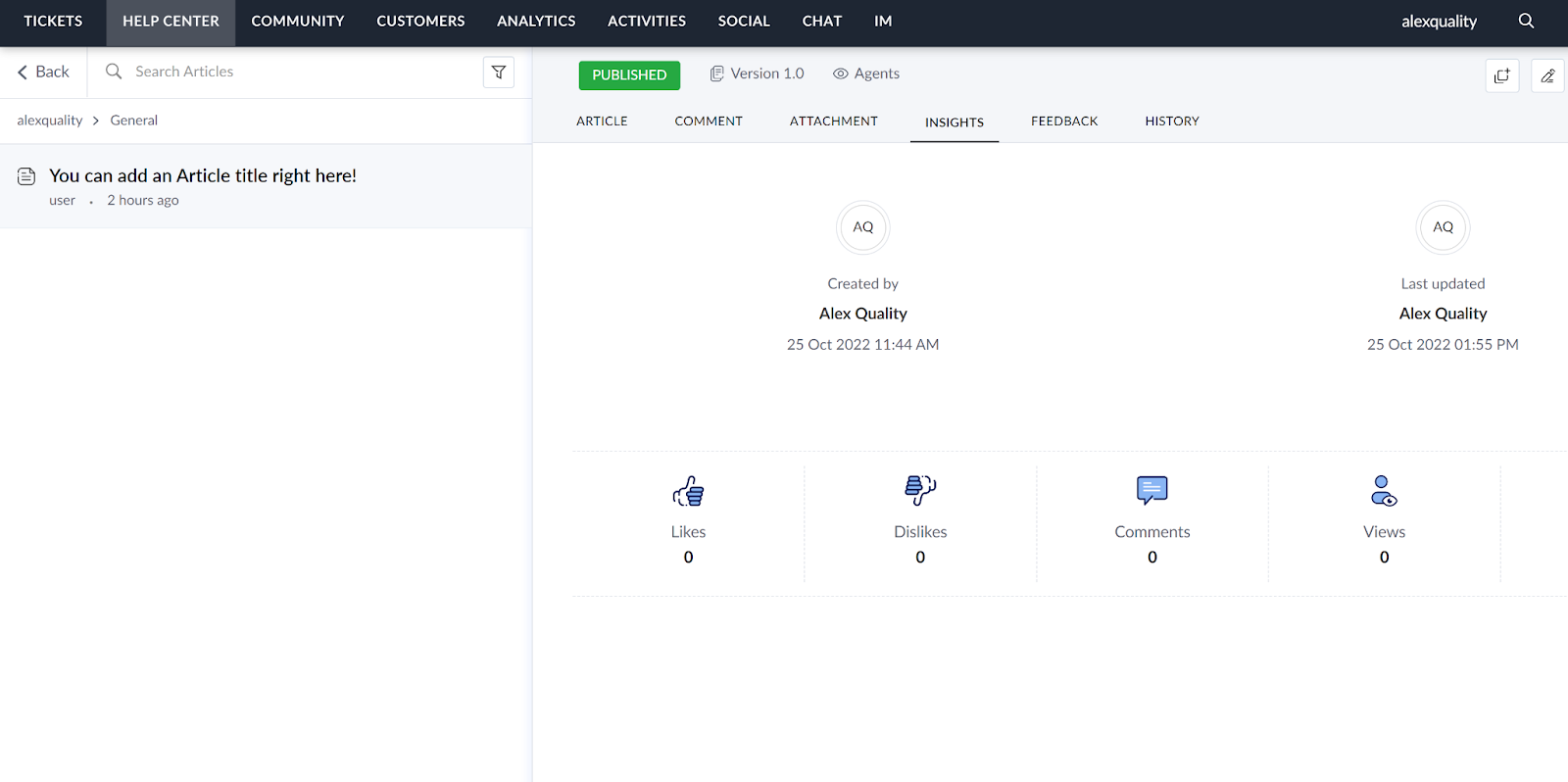Click the Comments speech bubble icon

(x=1151, y=490)
